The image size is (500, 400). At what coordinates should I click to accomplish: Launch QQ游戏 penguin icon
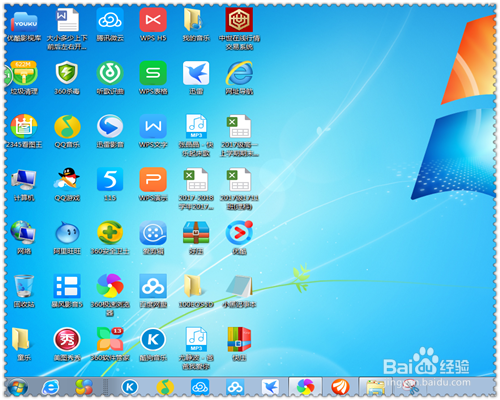click(x=67, y=180)
